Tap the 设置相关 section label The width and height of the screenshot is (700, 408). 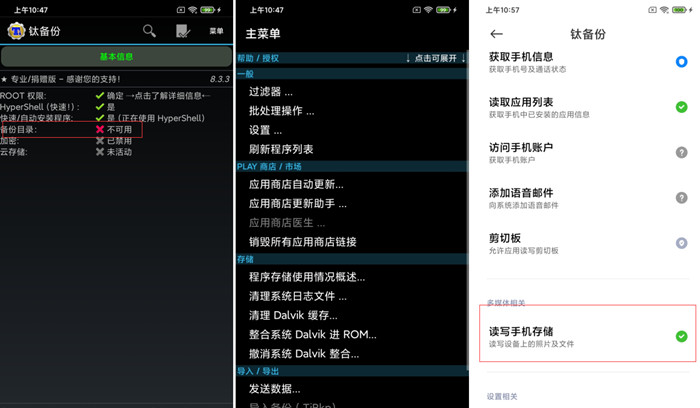coord(502,396)
